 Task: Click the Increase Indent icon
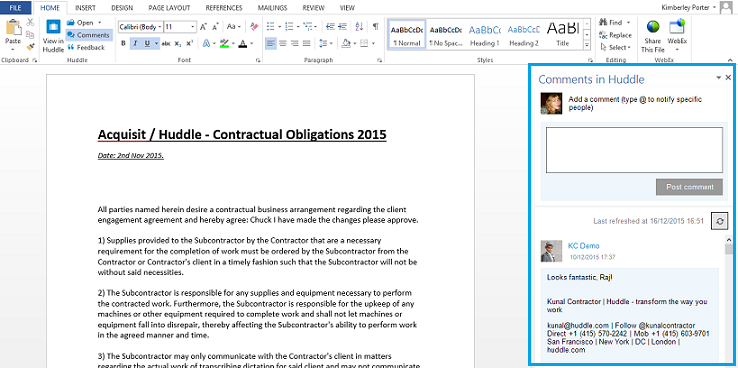coord(342,26)
